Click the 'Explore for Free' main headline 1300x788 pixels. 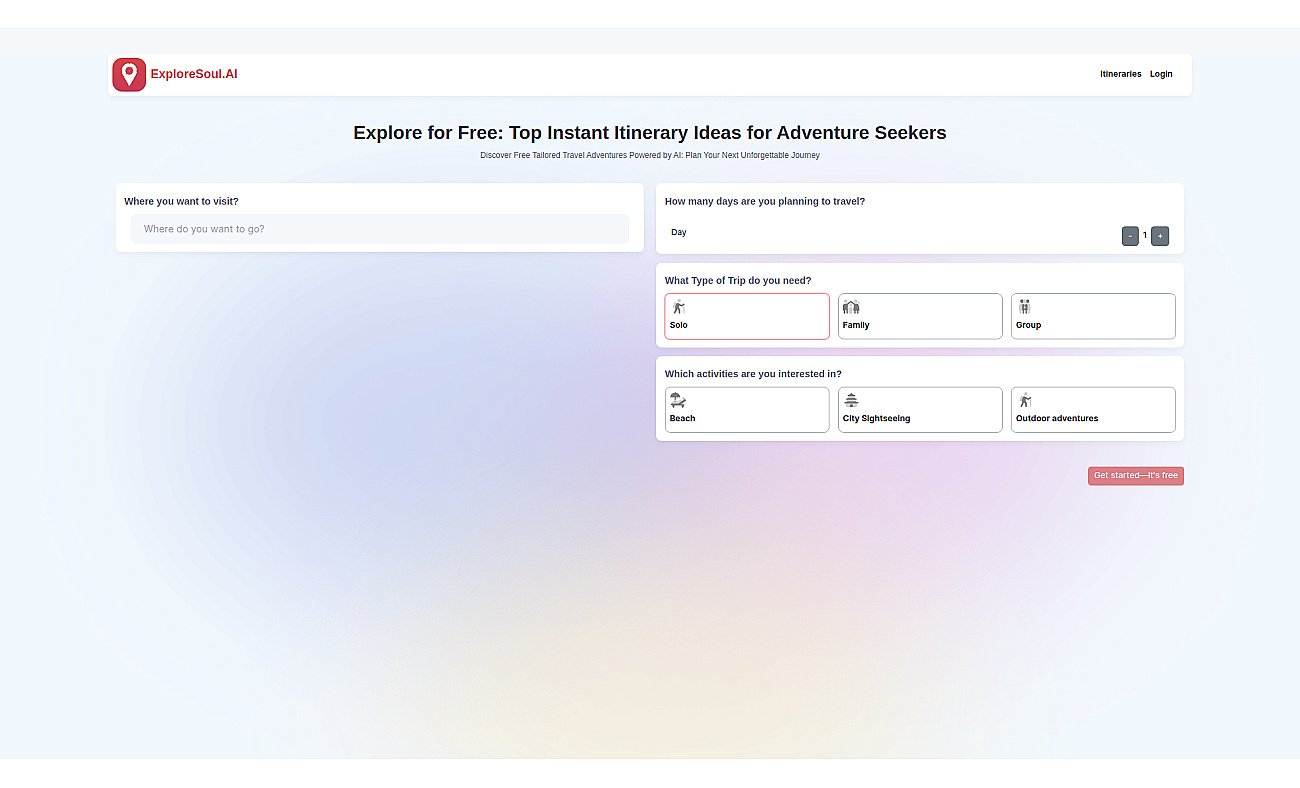pos(650,133)
